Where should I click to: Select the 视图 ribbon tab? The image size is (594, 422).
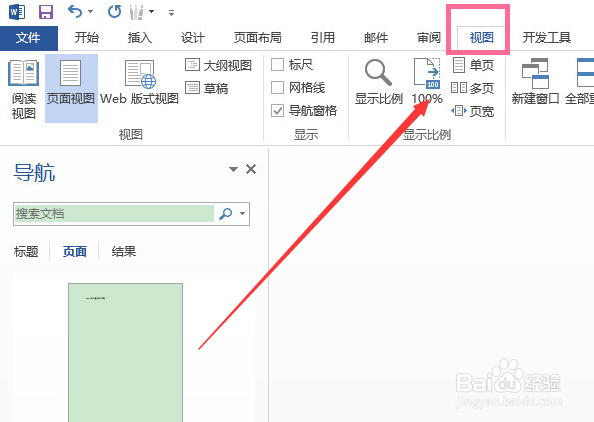481,38
